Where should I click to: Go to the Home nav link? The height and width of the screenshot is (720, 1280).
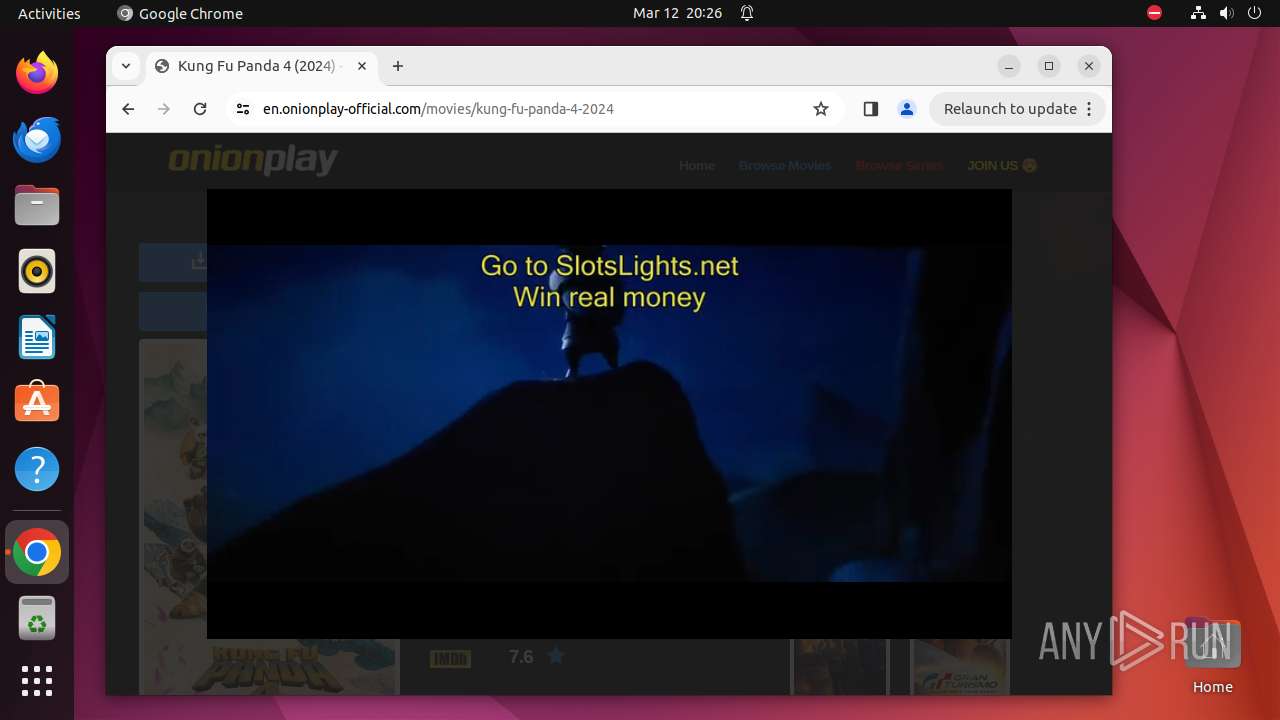tap(697, 165)
